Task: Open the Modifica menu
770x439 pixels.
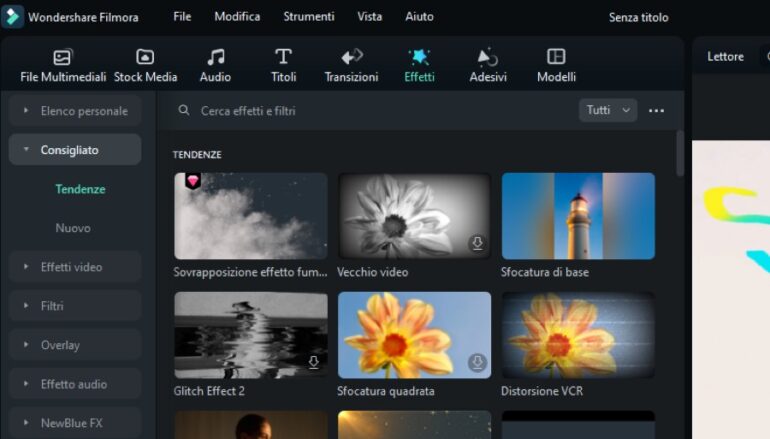Action: 237,17
